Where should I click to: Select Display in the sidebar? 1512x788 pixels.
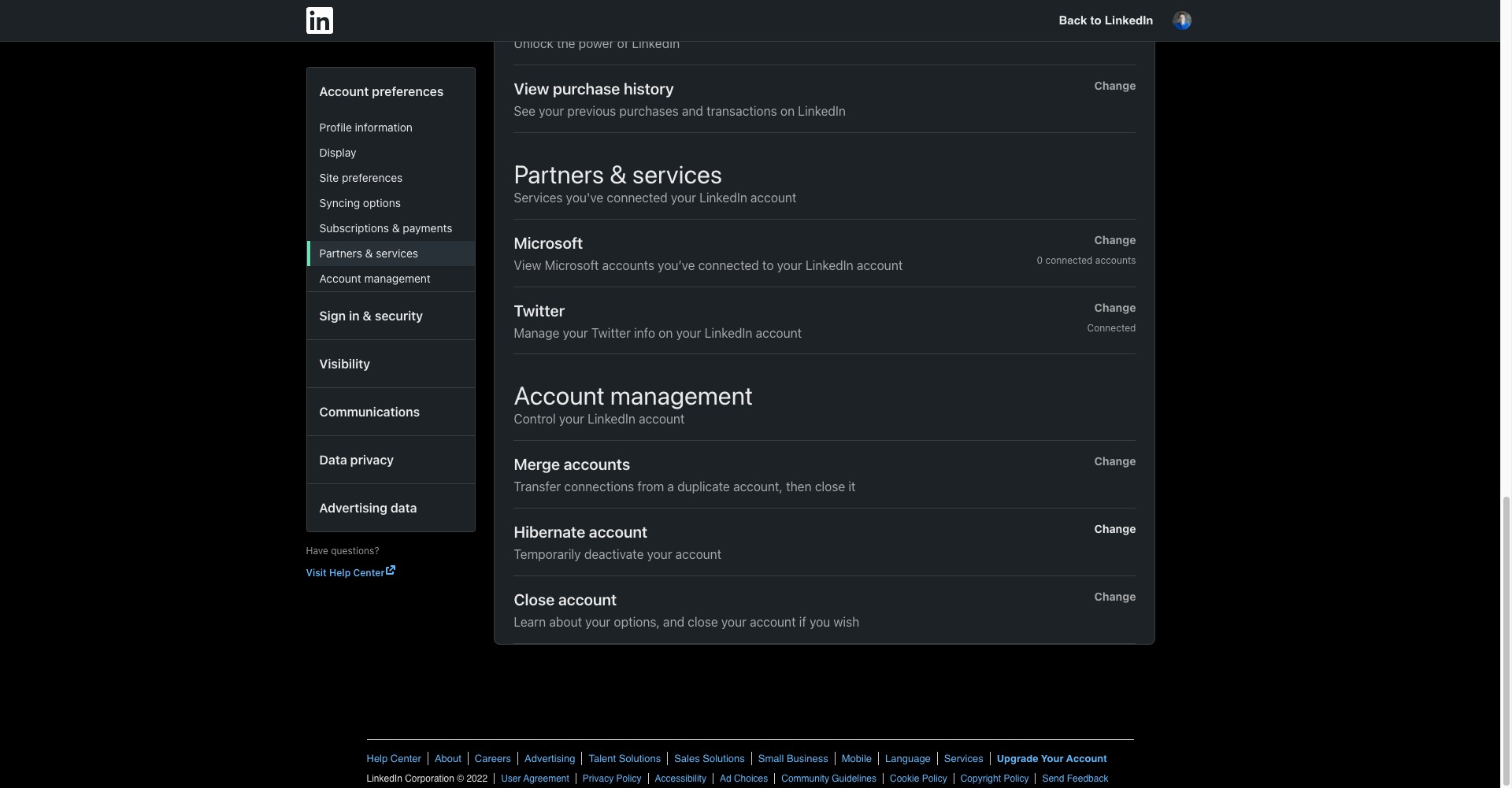pos(337,153)
